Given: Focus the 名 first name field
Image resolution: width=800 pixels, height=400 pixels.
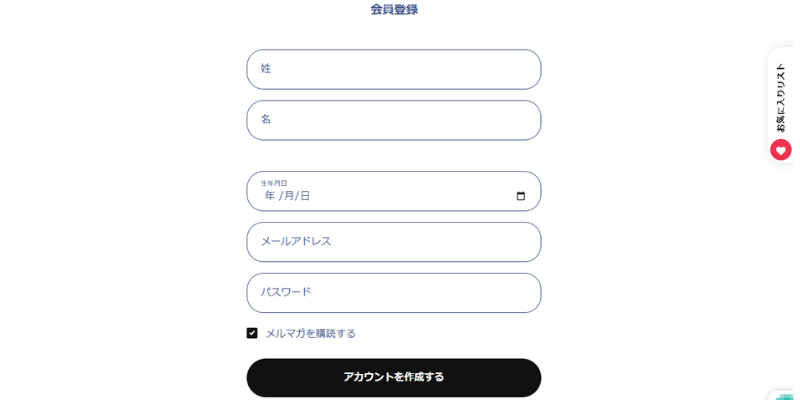Looking at the screenshot, I should point(394,120).
